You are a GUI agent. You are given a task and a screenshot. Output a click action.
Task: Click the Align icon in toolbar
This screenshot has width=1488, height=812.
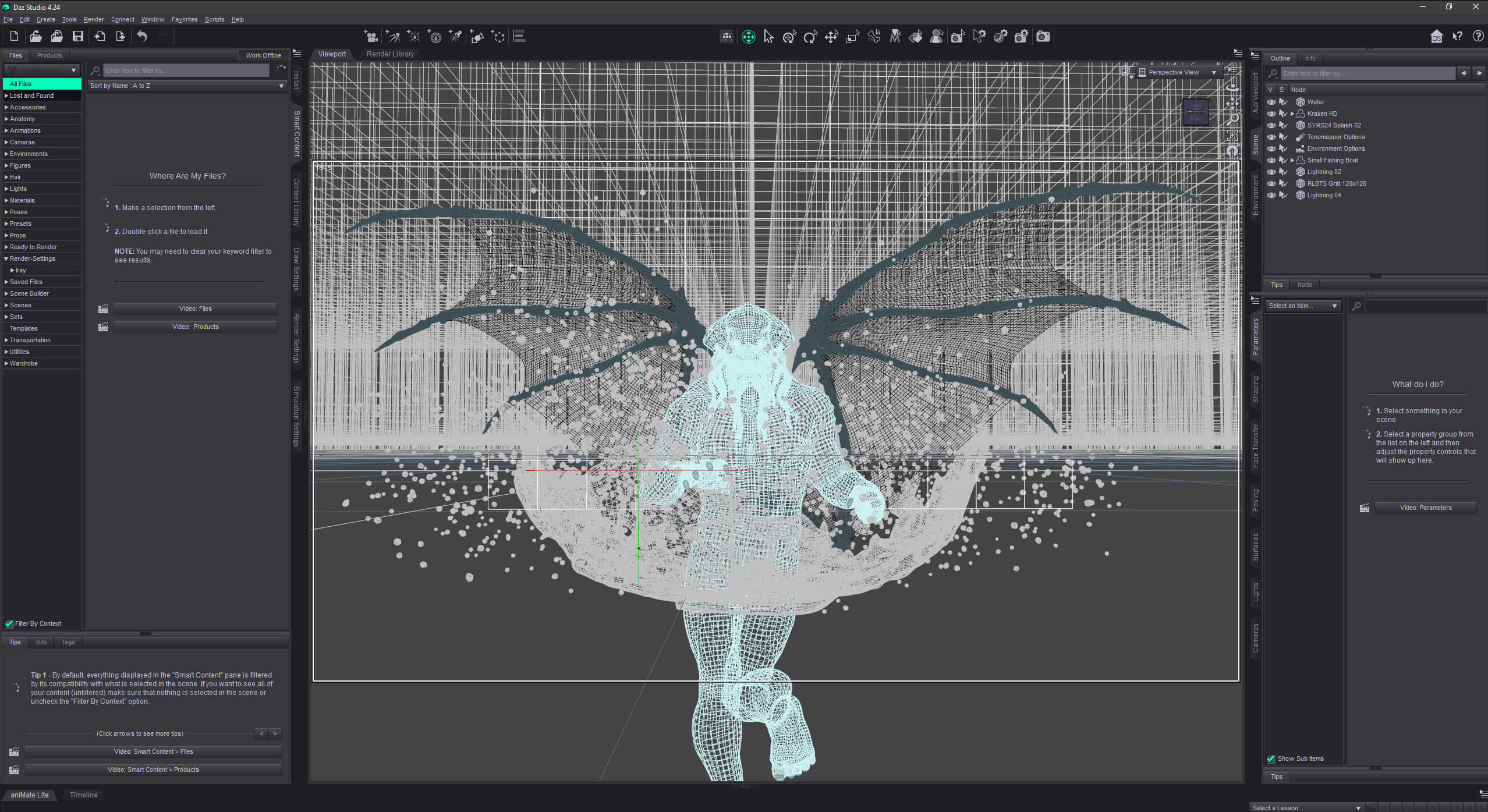[519, 37]
